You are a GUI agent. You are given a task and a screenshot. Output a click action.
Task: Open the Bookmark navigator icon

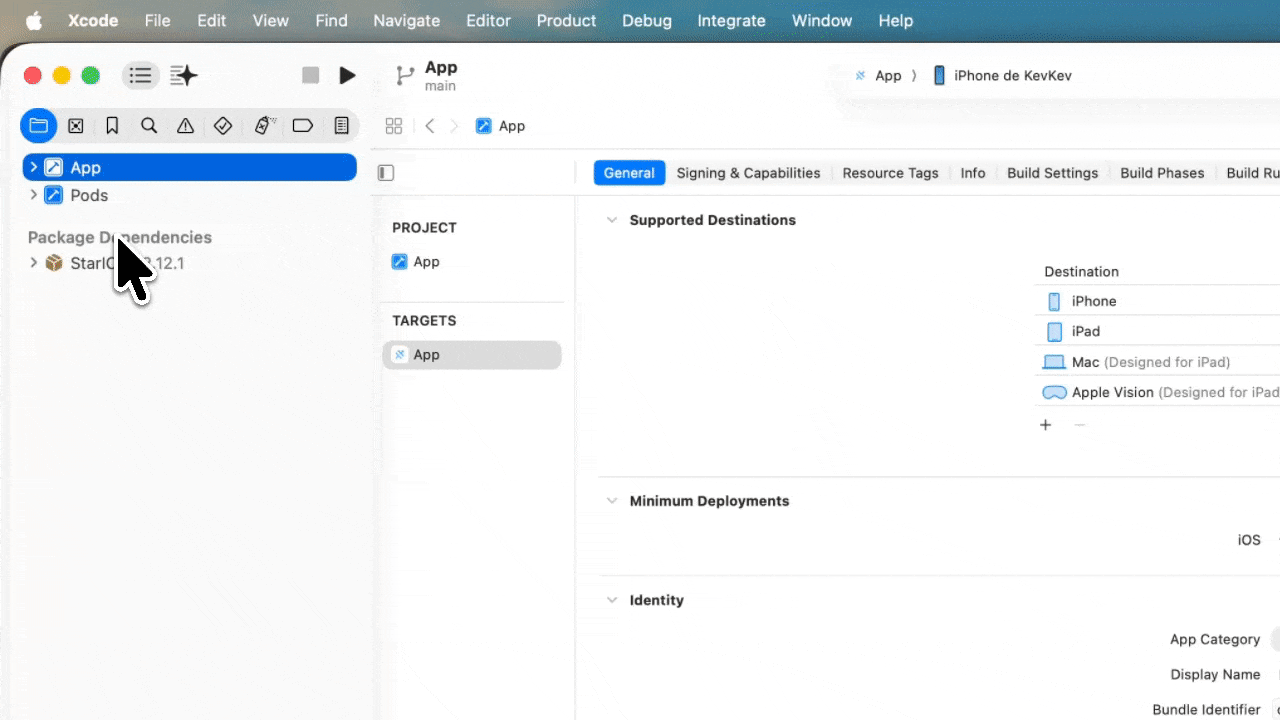(x=112, y=126)
